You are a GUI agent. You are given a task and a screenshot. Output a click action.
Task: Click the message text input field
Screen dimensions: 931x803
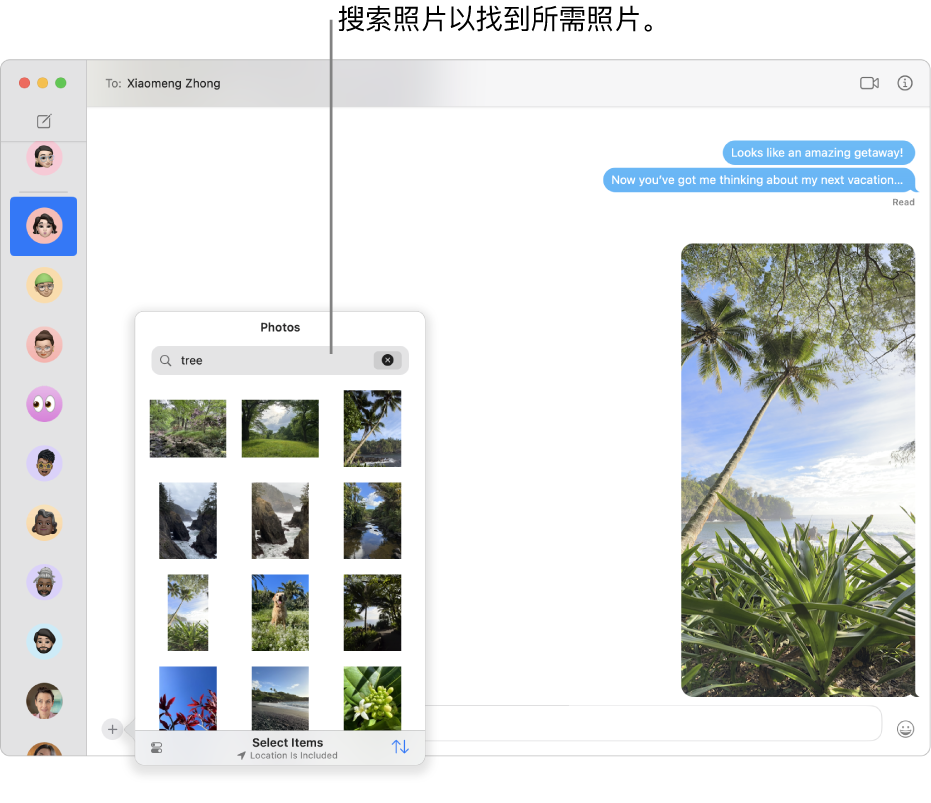(653, 723)
